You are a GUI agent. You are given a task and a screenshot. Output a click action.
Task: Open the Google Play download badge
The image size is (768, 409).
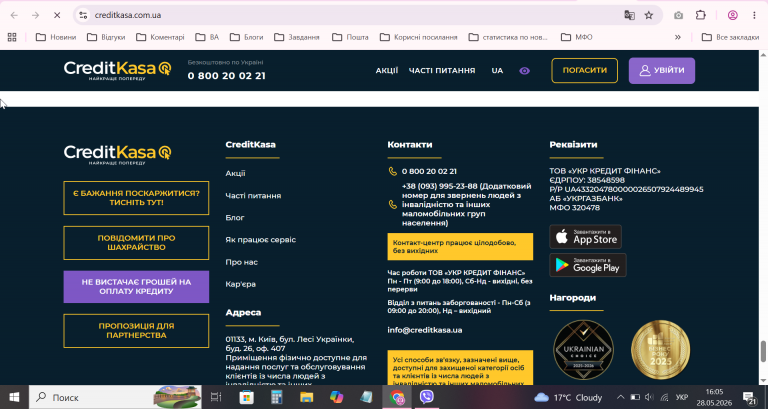[x=588, y=265]
